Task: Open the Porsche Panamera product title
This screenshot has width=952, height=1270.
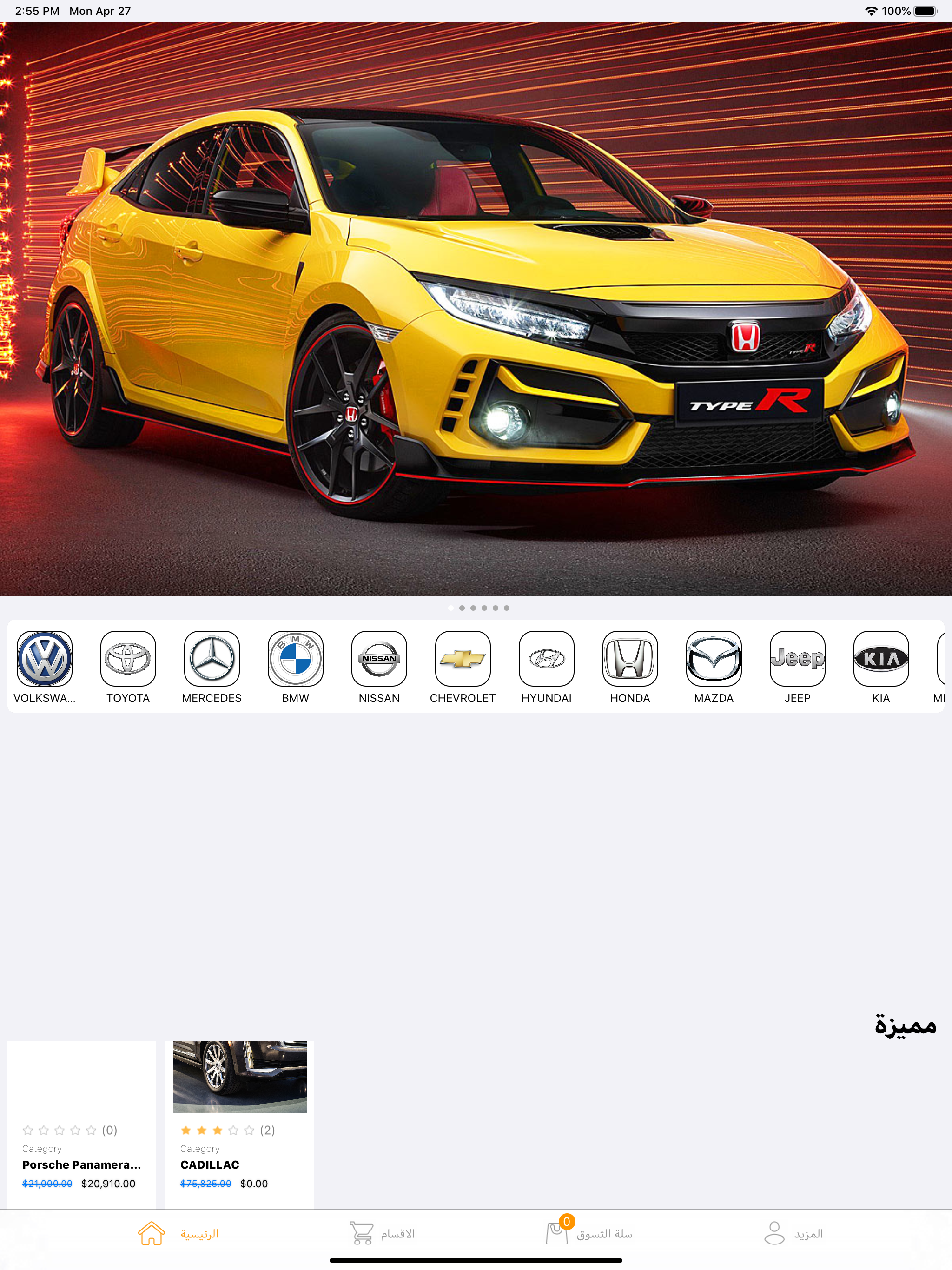Action: pos(81,1164)
